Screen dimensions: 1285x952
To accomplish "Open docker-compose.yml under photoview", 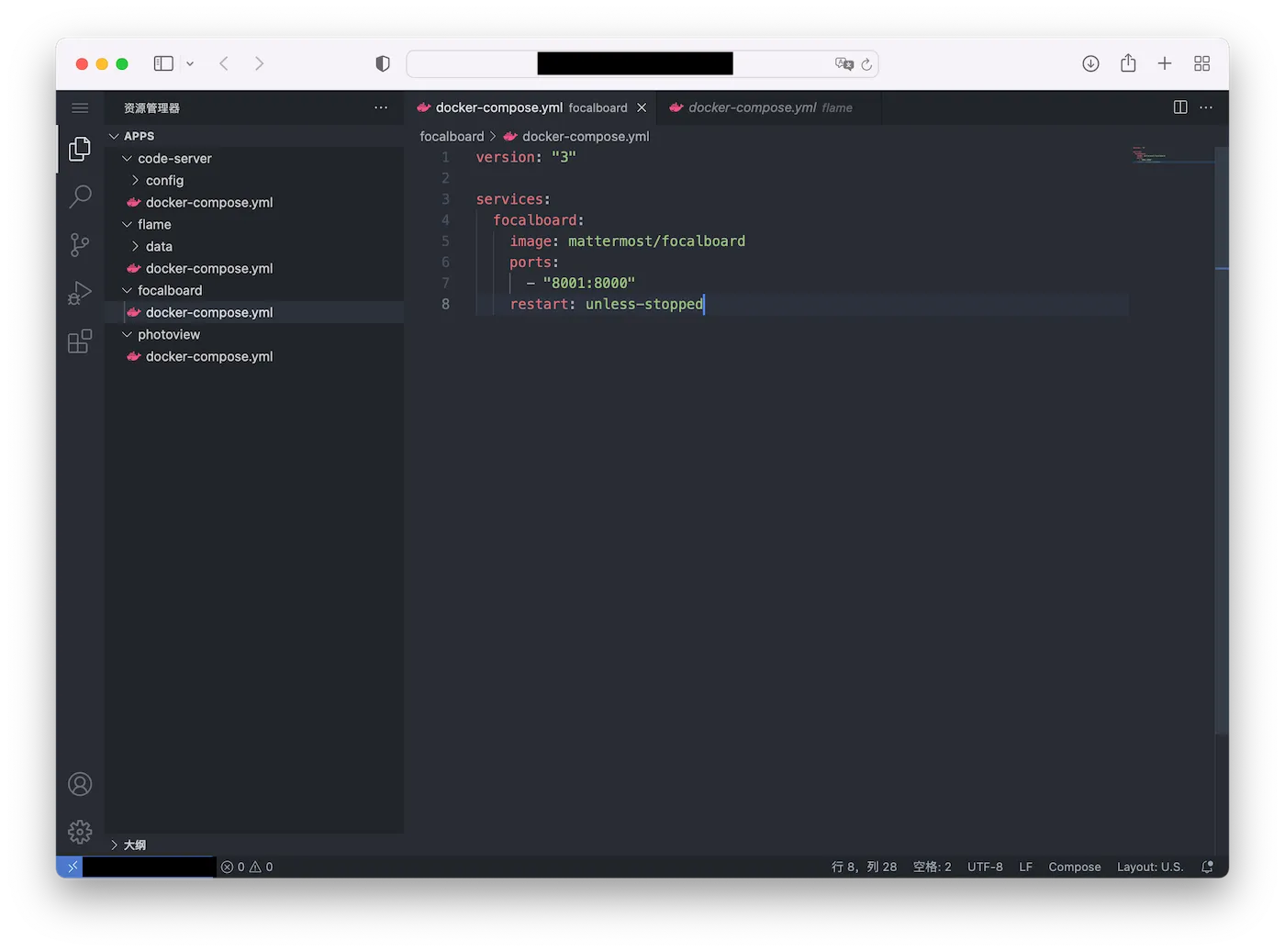I will tap(208, 356).
